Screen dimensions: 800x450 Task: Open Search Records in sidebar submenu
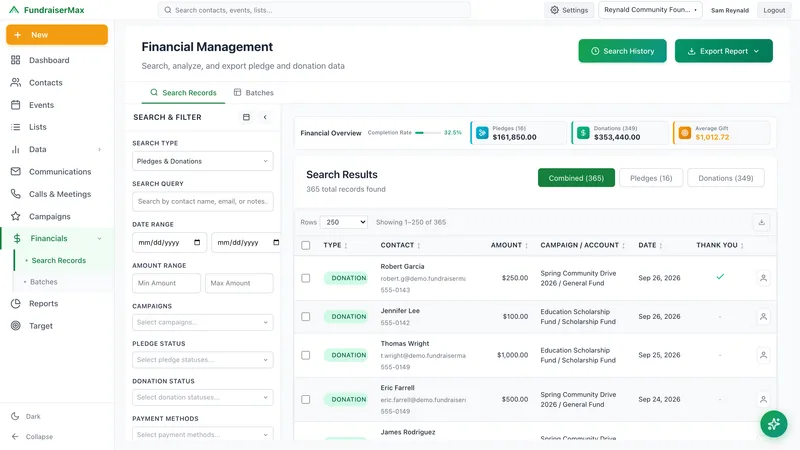pyautogui.click(x=59, y=260)
